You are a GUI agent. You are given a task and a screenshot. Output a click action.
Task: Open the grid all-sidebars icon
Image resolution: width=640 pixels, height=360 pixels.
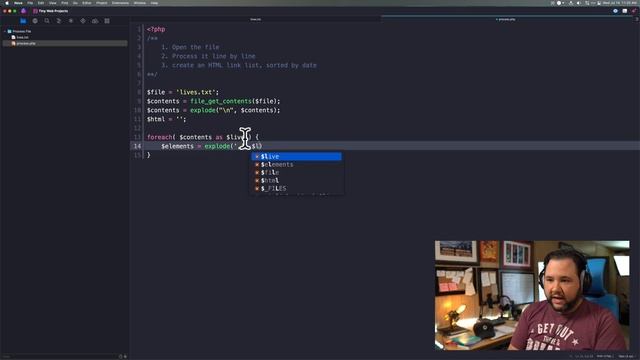coord(107,21)
